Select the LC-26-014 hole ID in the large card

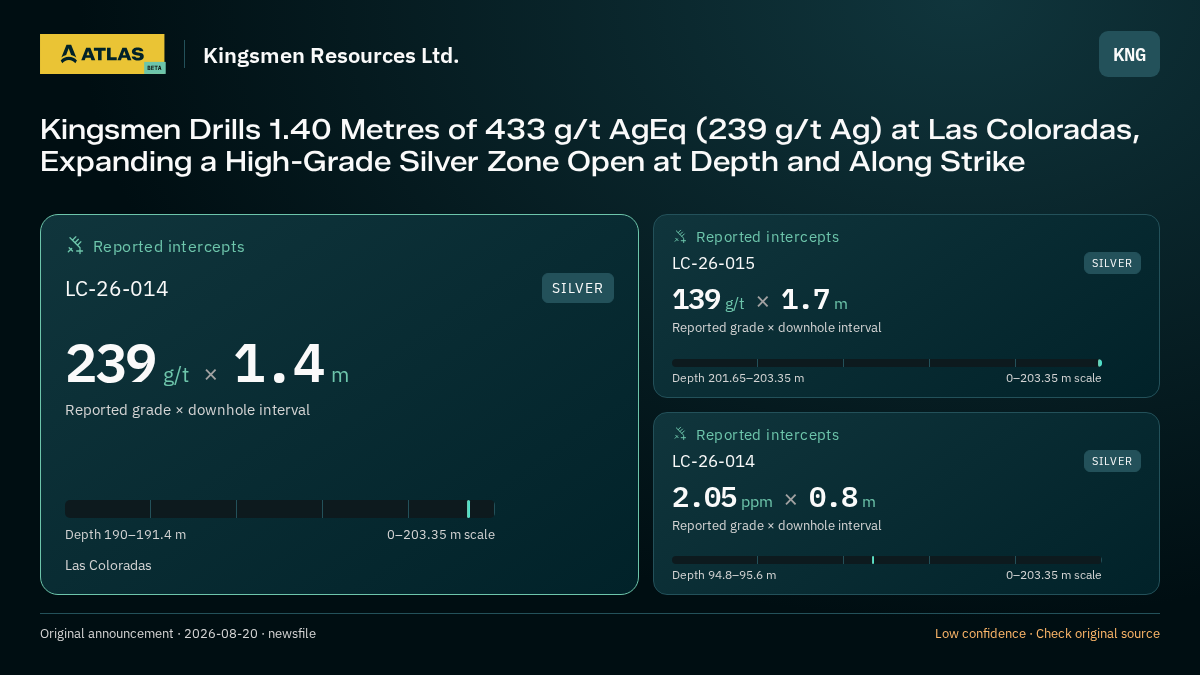(x=117, y=289)
